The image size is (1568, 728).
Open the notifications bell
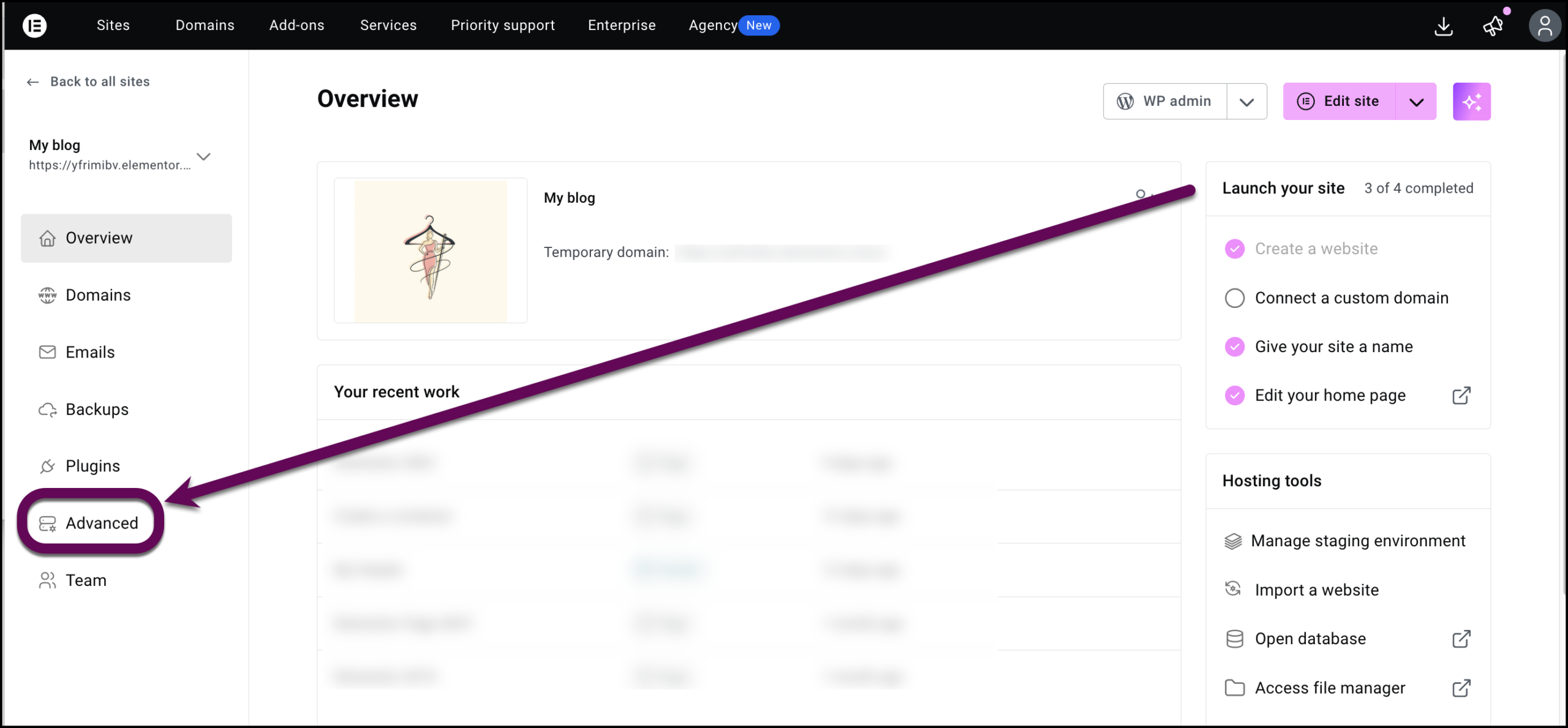(1493, 26)
